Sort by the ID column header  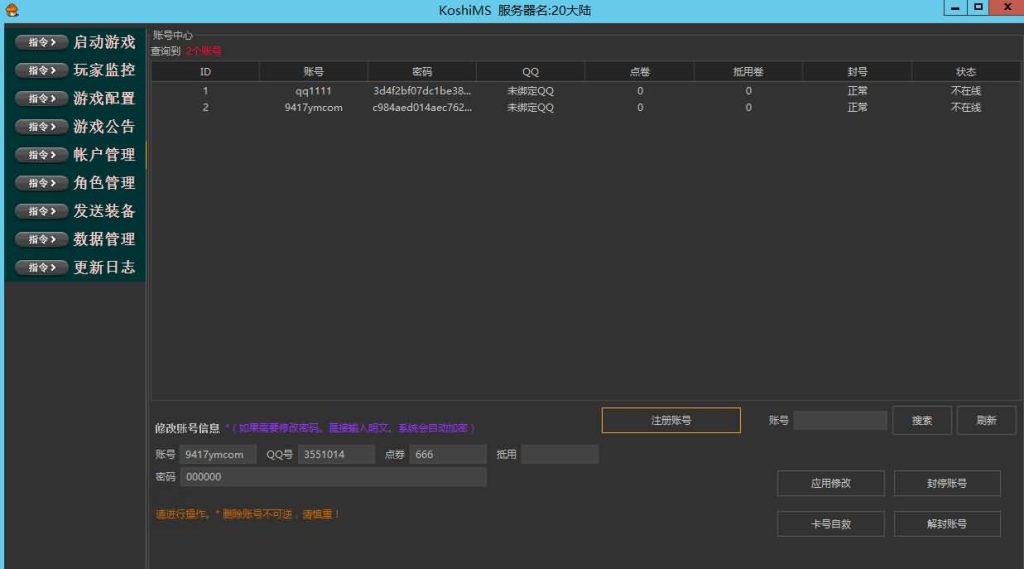pos(205,72)
